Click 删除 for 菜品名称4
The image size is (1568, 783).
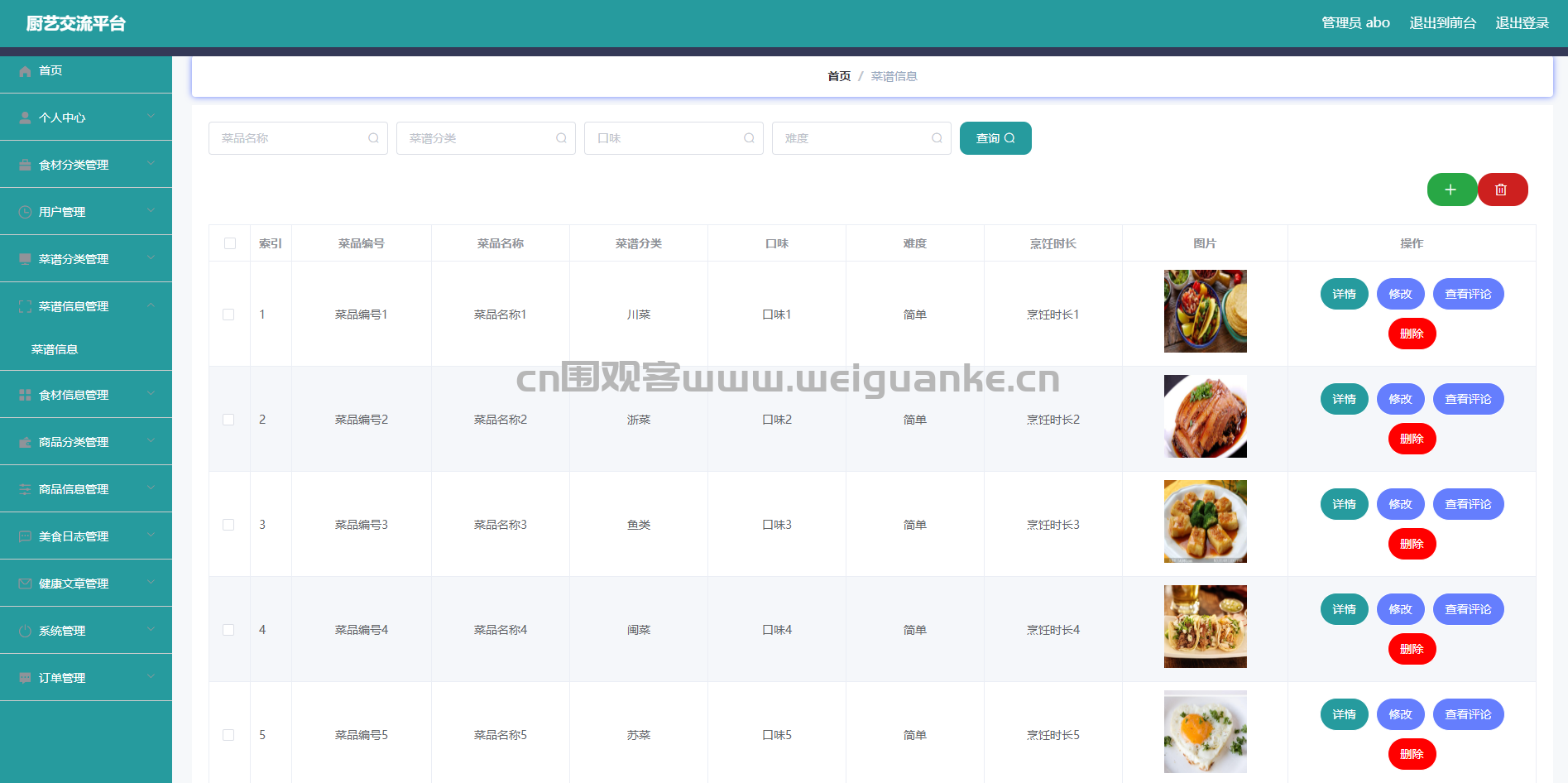1412,649
